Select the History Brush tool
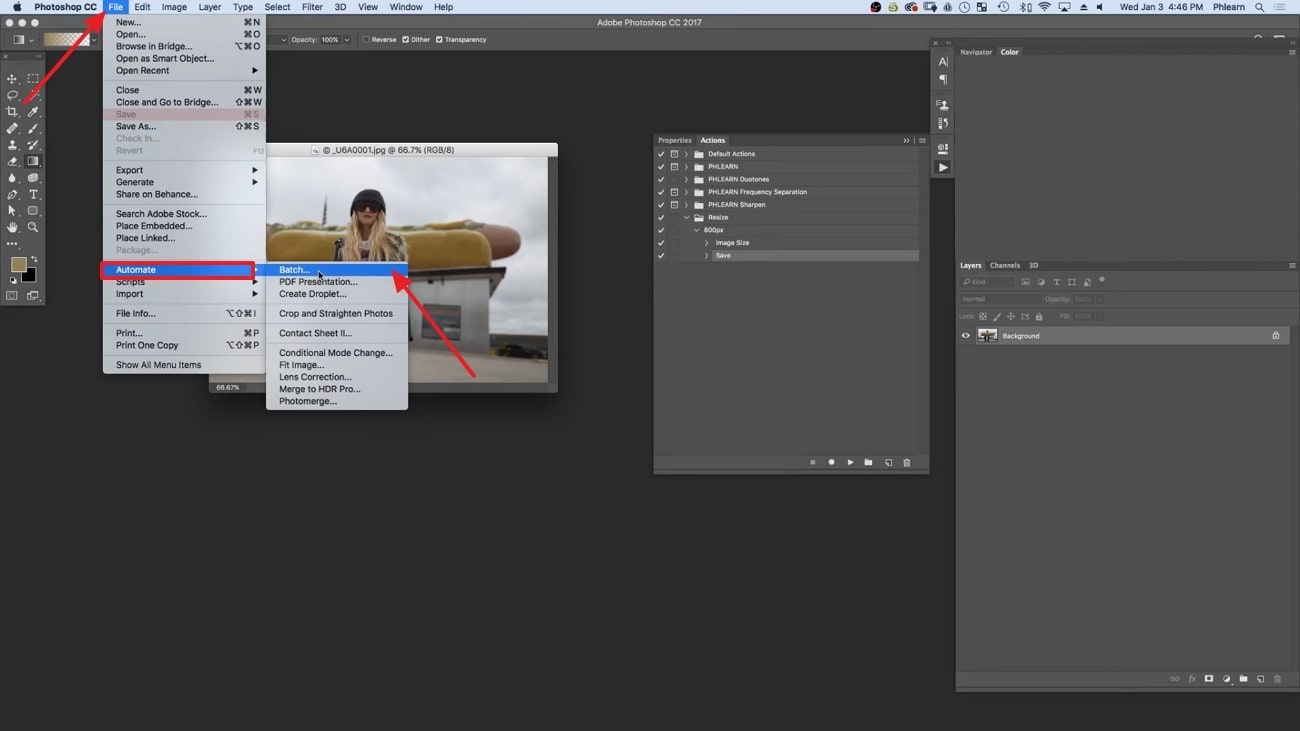This screenshot has height=731, width=1300. click(x=33, y=145)
